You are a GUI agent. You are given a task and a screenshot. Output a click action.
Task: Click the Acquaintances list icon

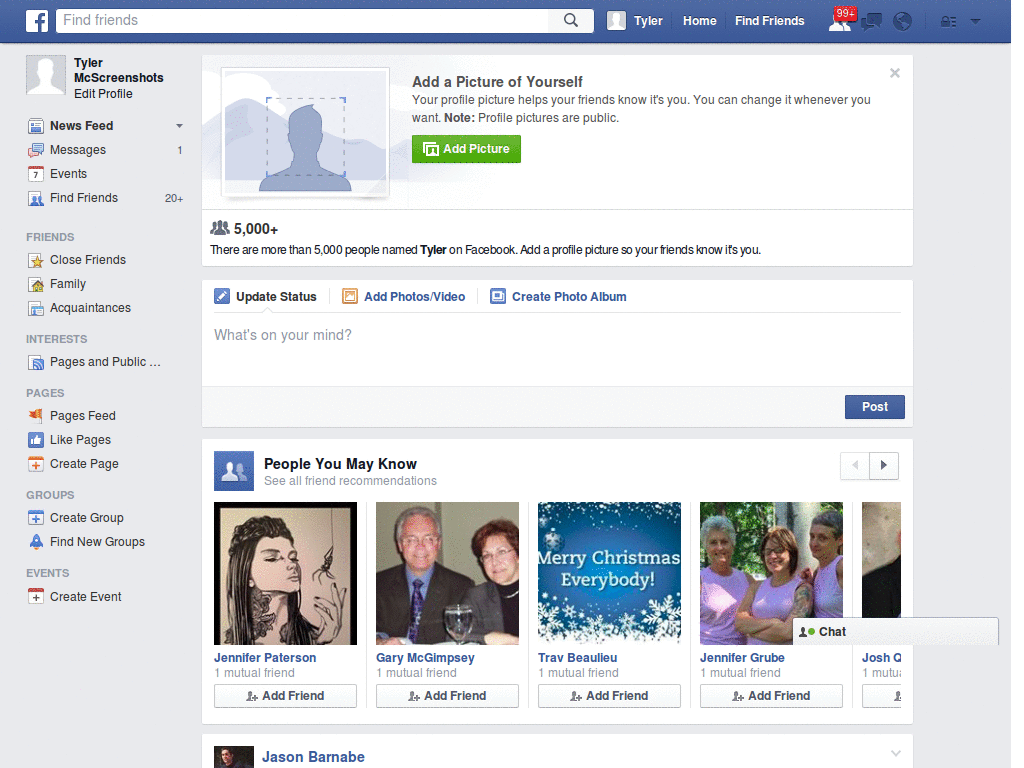(x=36, y=308)
